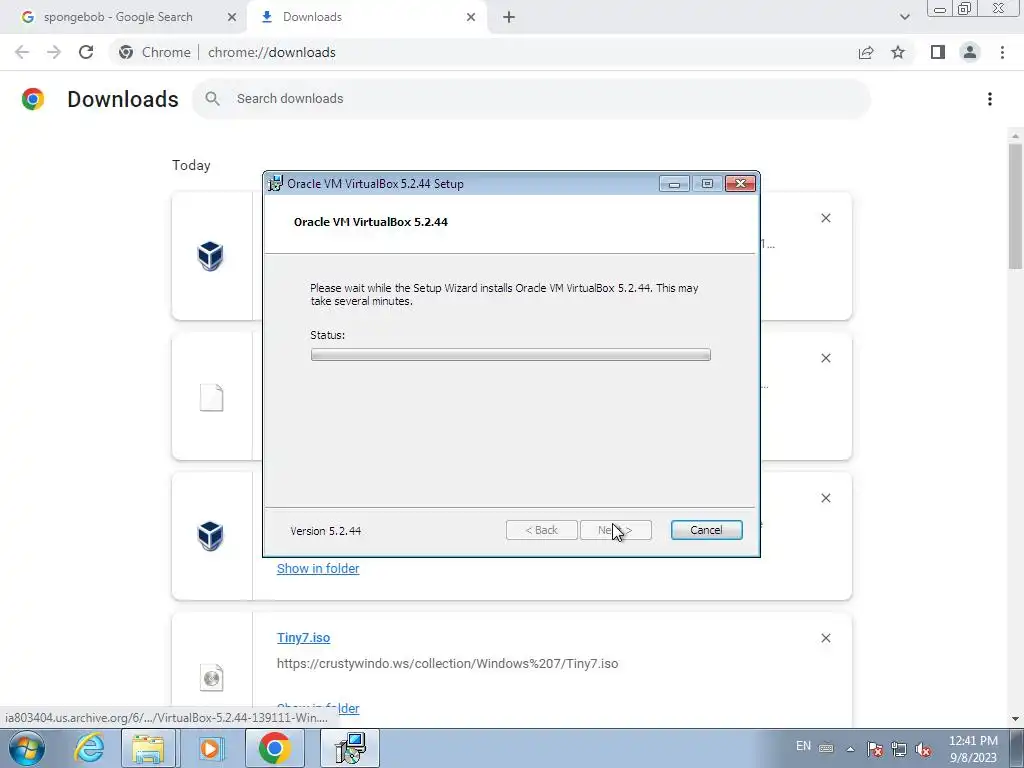Remove the blank-file download entry
Viewport: 1024px width, 768px height.
825,358
